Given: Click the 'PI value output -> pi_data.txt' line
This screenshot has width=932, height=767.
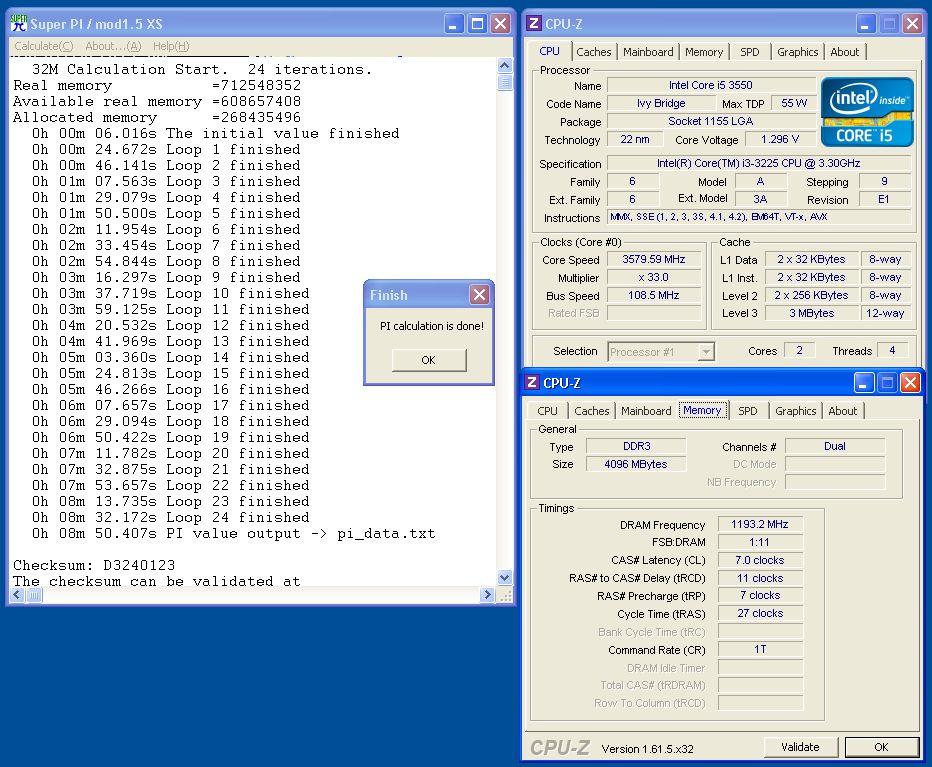Looking at the screenshot, I should (234, 533).
